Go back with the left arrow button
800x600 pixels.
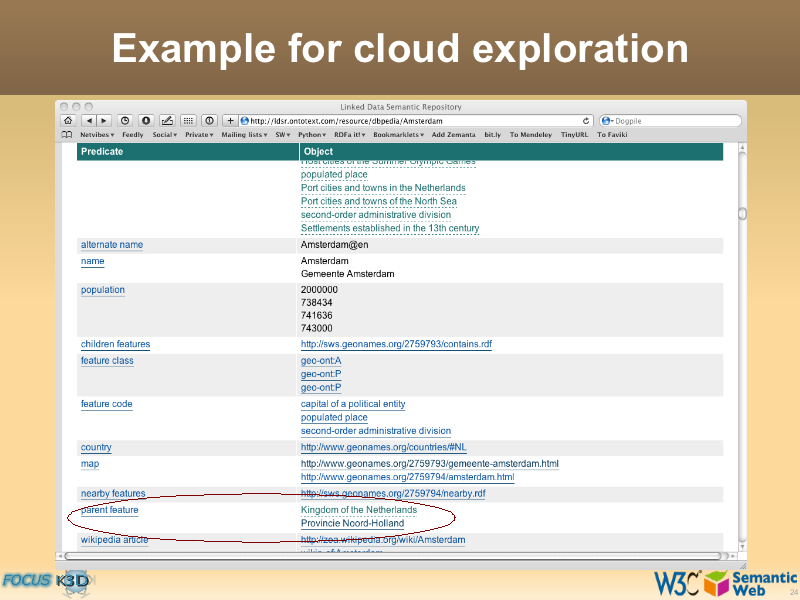point(88,121)
